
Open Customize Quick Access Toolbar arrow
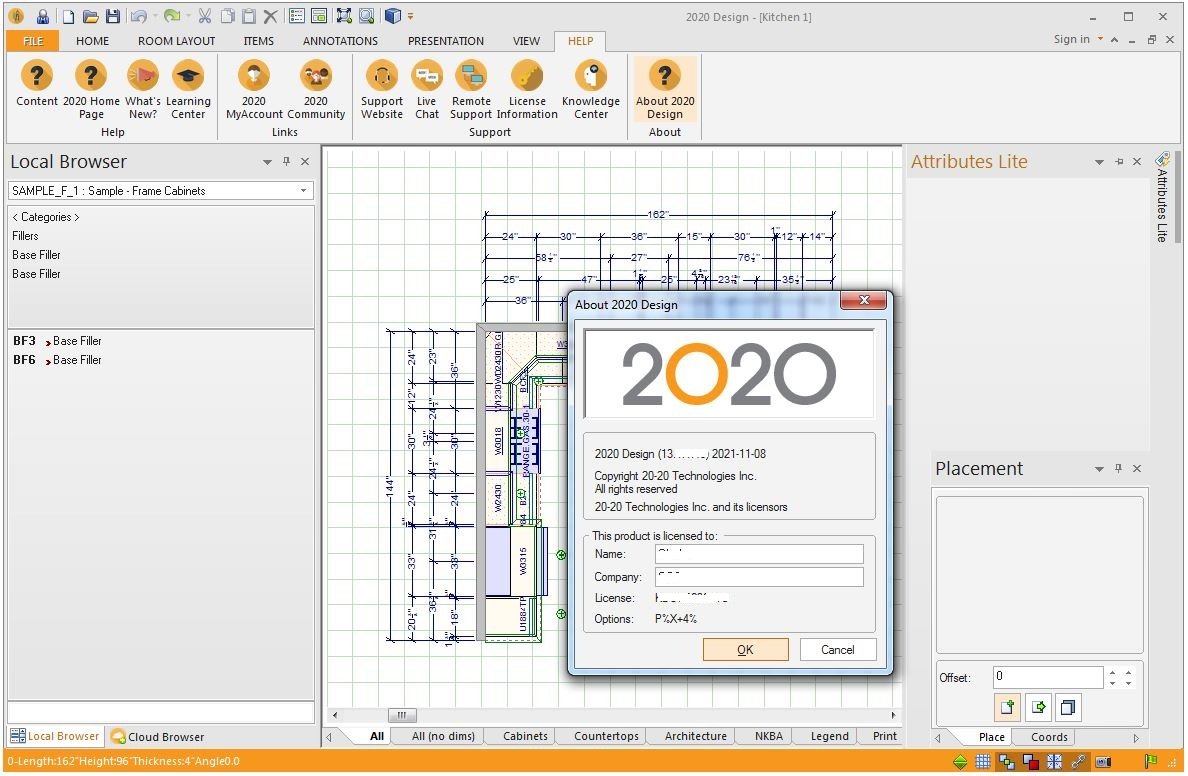pos(411,16)
